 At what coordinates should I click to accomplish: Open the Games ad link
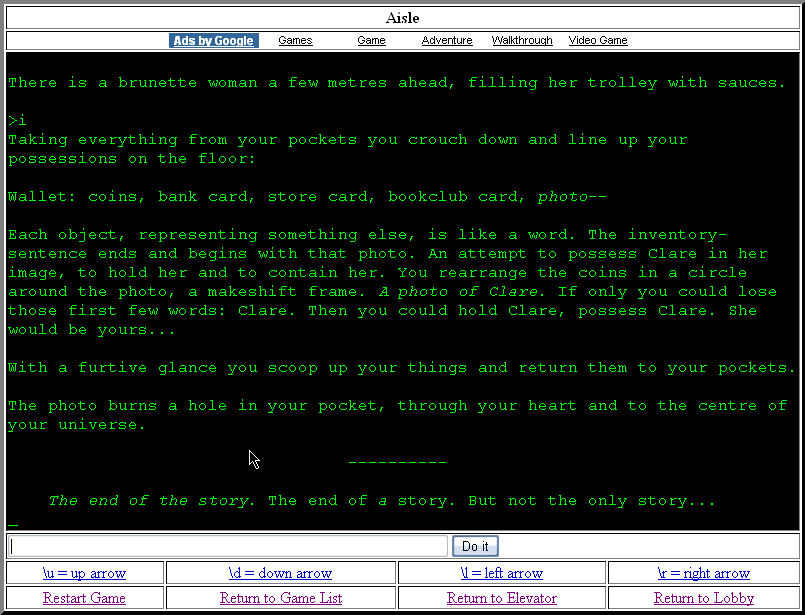[295, 41]
